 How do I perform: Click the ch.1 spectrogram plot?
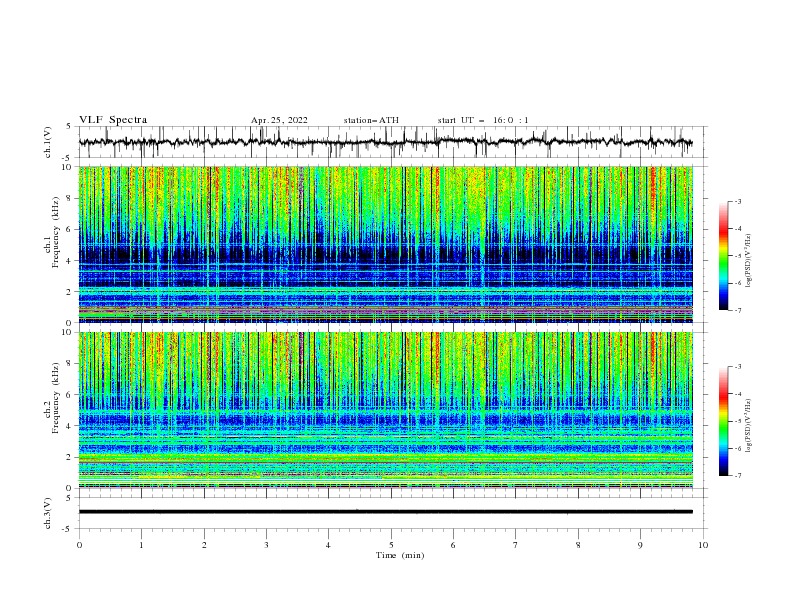[x=385, y=244]
